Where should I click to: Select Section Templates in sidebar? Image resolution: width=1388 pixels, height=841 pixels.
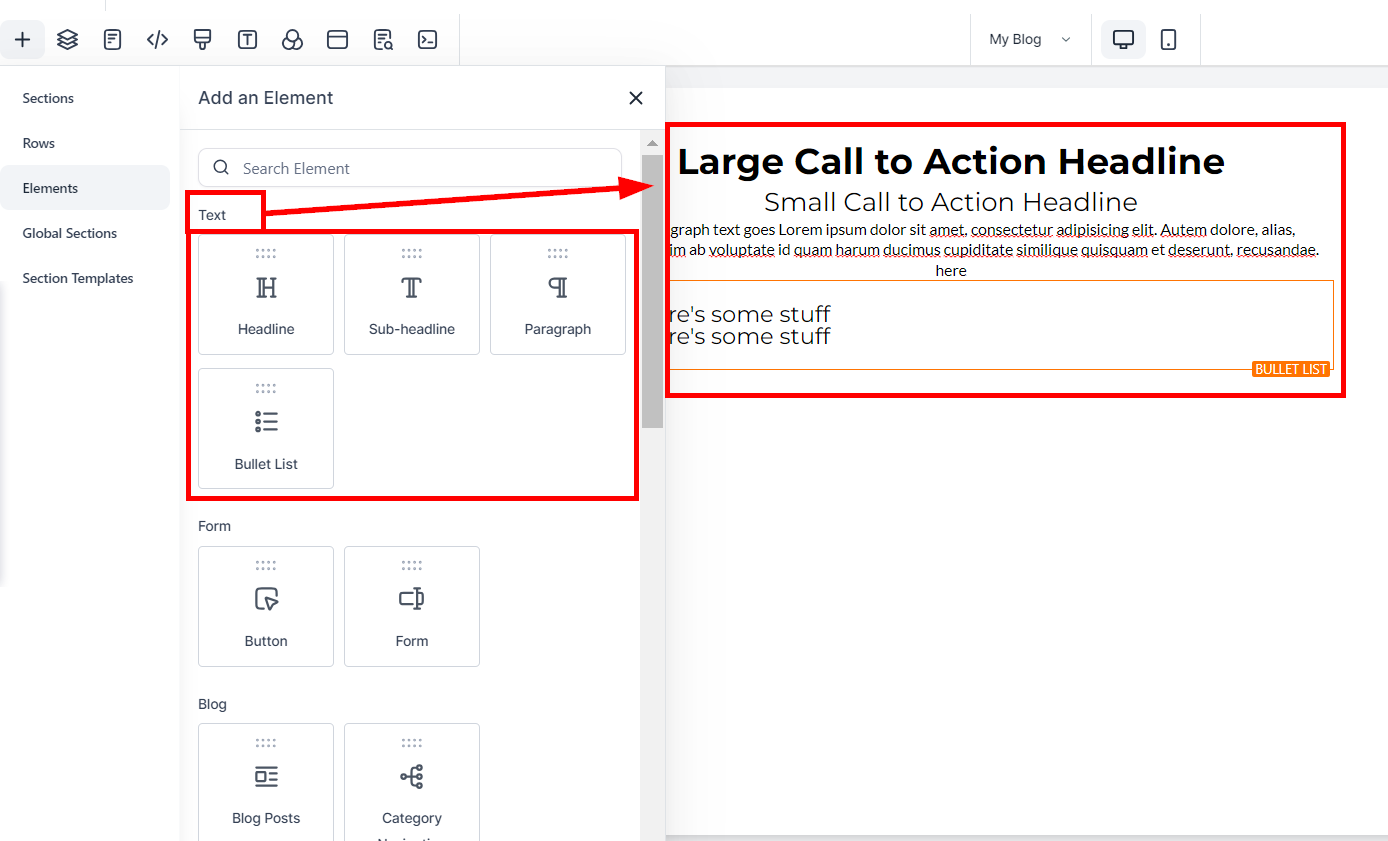[x=78, y=278]
